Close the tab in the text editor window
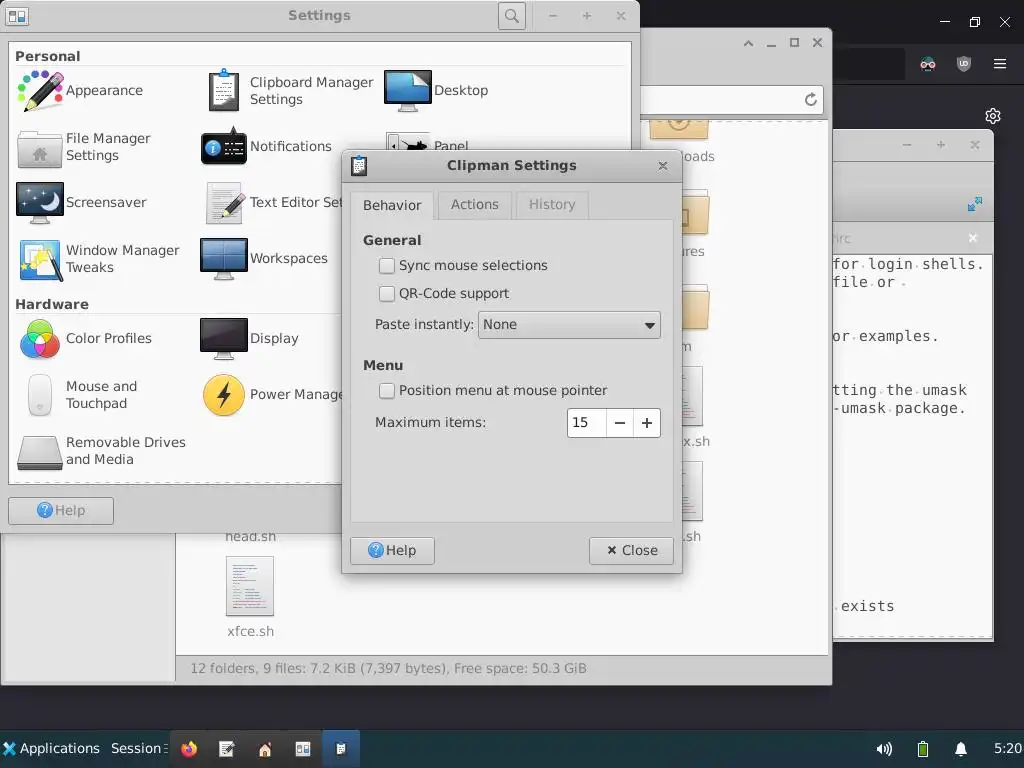1024x768 pixels. pos(972,238)
